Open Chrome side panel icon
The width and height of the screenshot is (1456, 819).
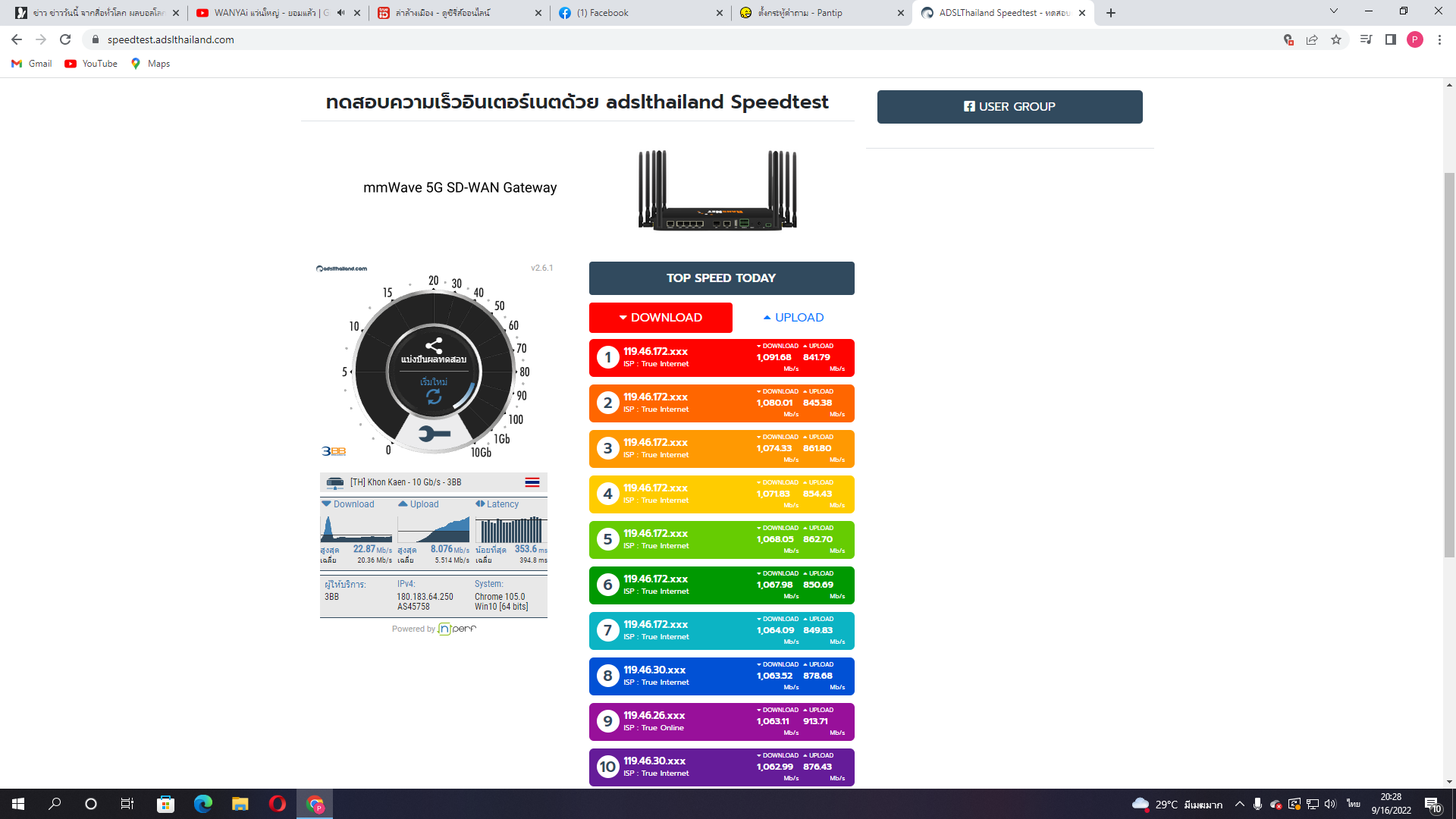click(x=1390, y=39)
